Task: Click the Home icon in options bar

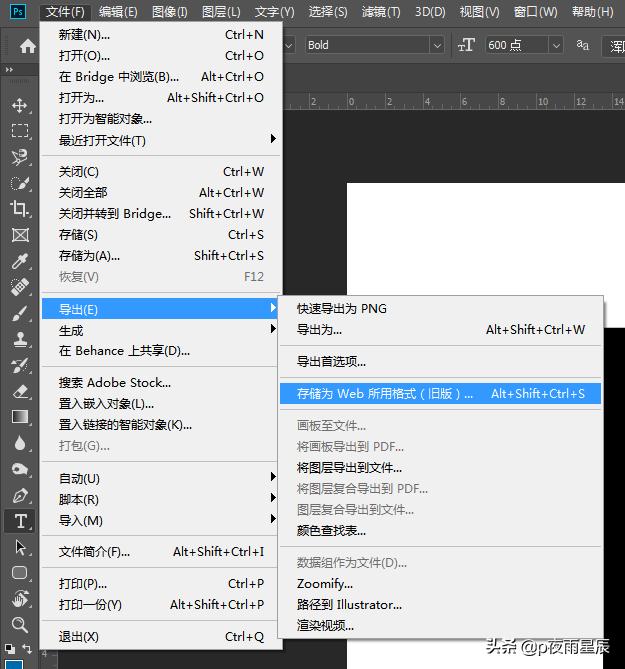Action: click(x=27, y=46)
